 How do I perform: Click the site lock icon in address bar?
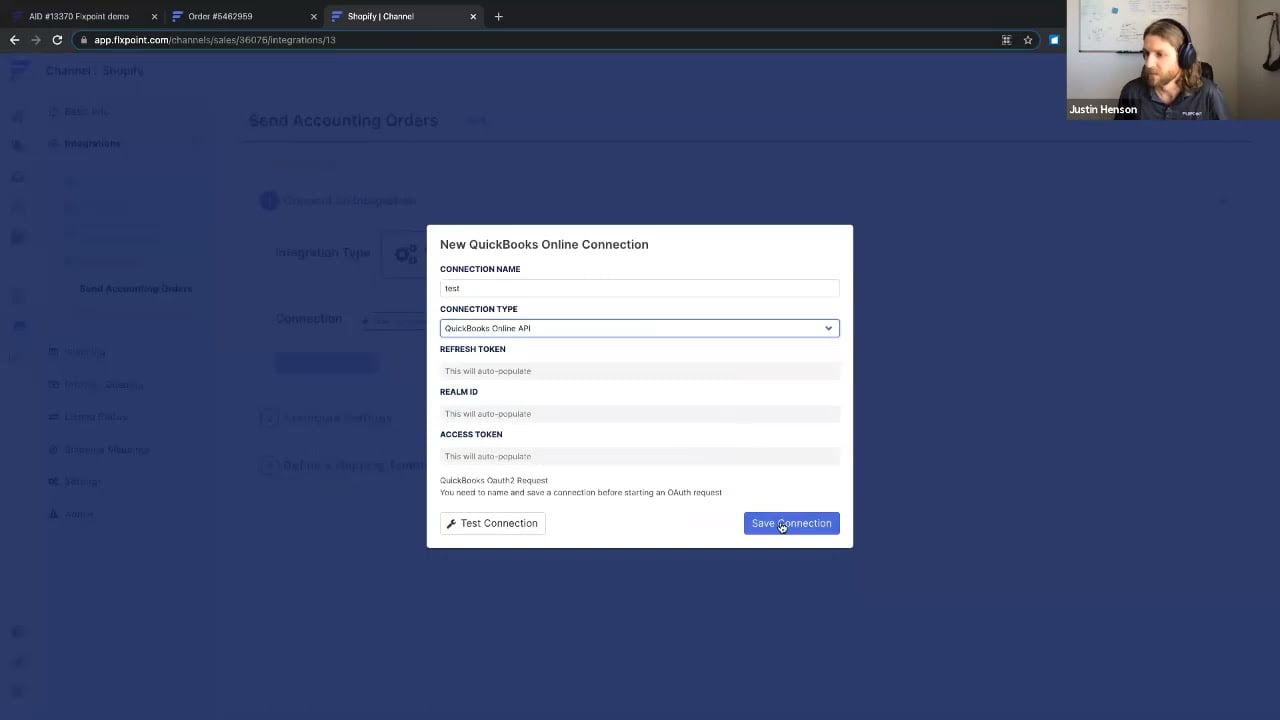pos(84,40)
